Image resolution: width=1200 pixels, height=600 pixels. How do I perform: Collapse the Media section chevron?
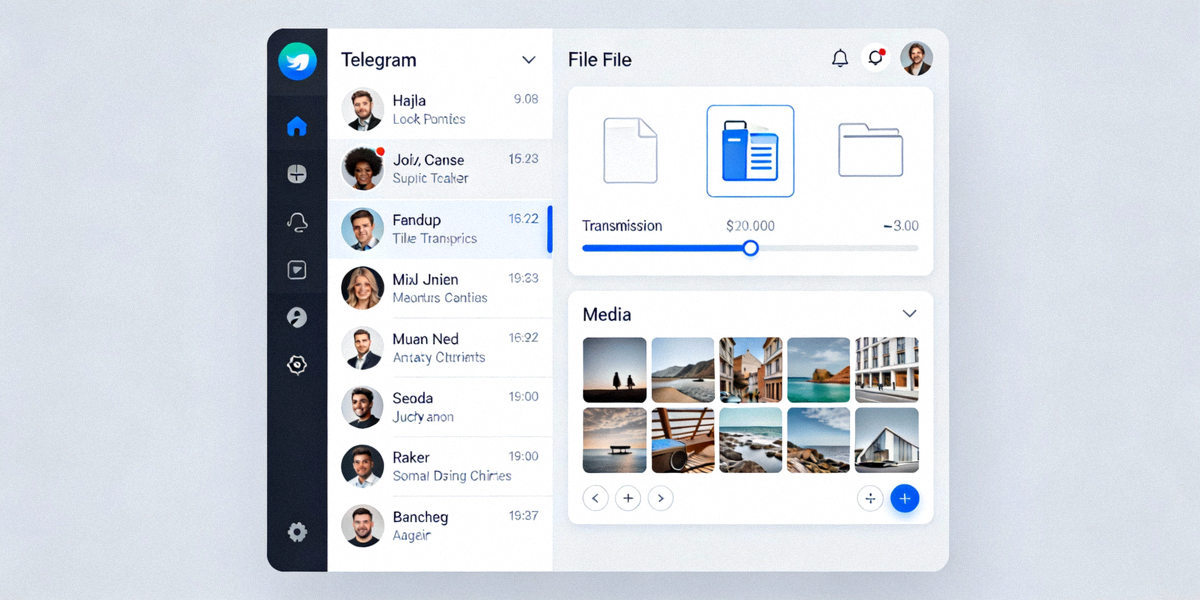tap(909, 314)
